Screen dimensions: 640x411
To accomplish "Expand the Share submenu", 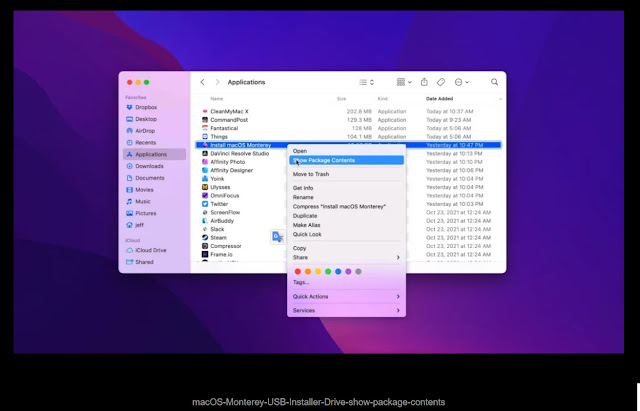I will pos(346,258).
